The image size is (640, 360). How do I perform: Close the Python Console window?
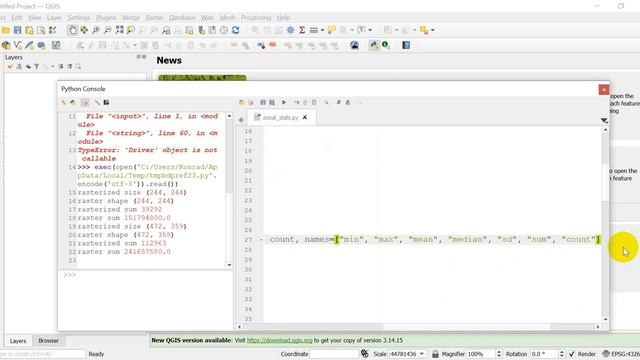tap(604, 90)
